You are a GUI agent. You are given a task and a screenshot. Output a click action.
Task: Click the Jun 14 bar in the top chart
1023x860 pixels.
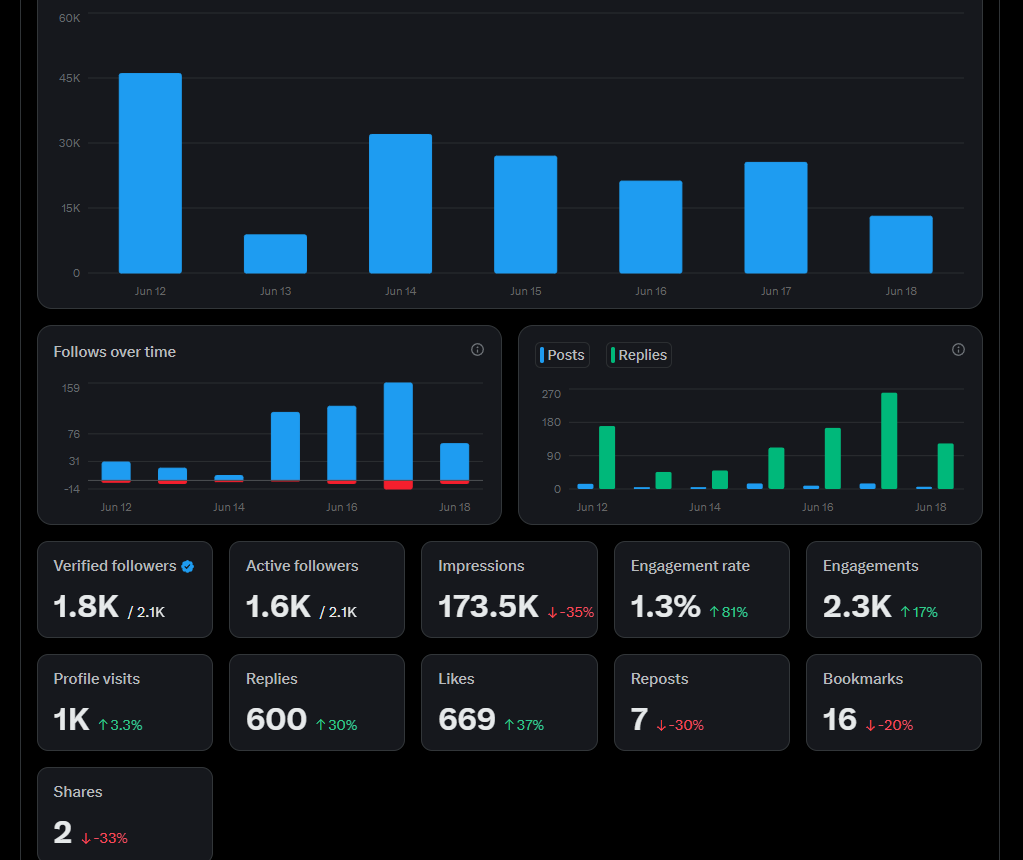coord(401,204)
